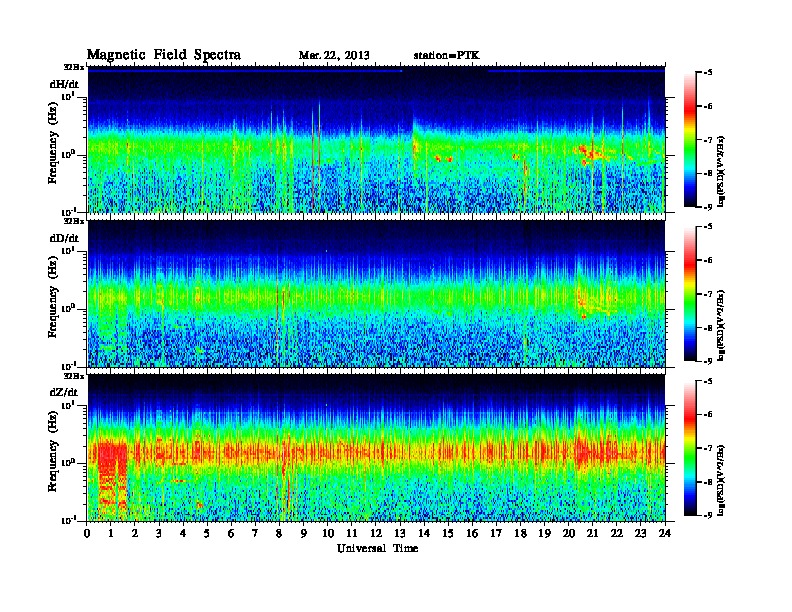Click the hour 14 tick label on the time axis

(x=424, y=534)
